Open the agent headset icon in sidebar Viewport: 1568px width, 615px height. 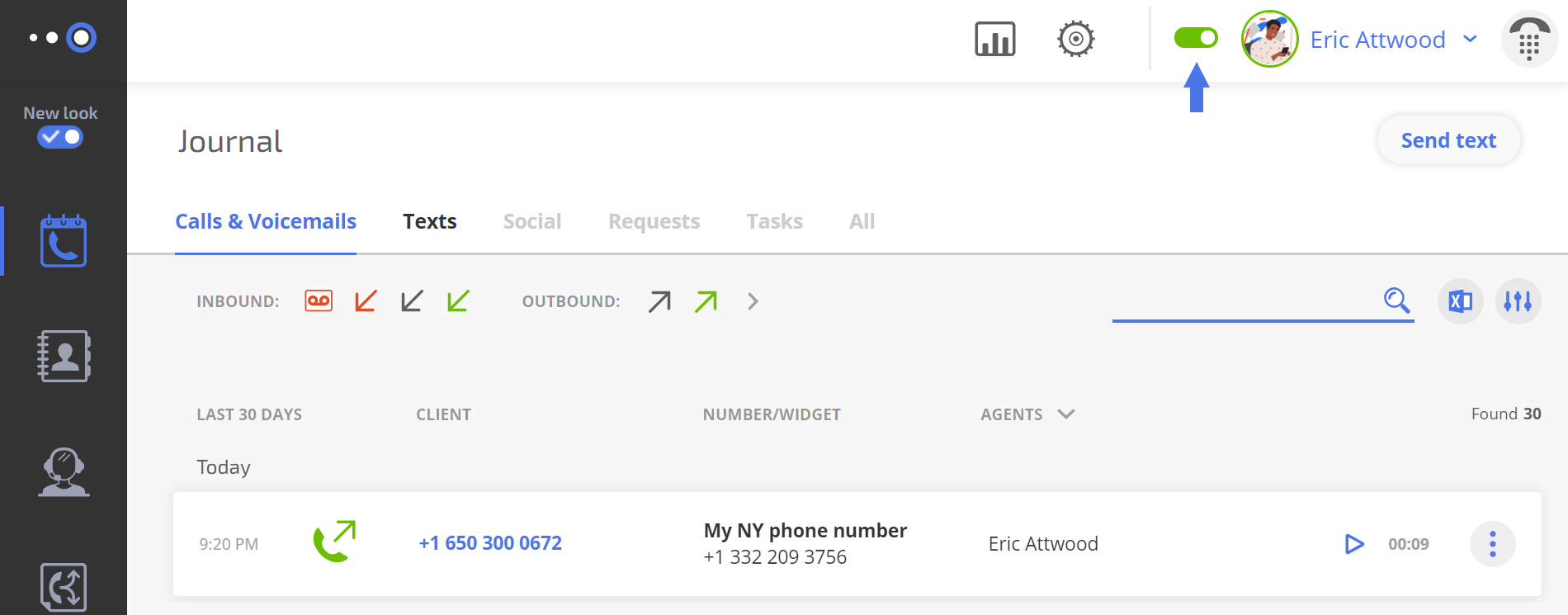coord(64,471)
